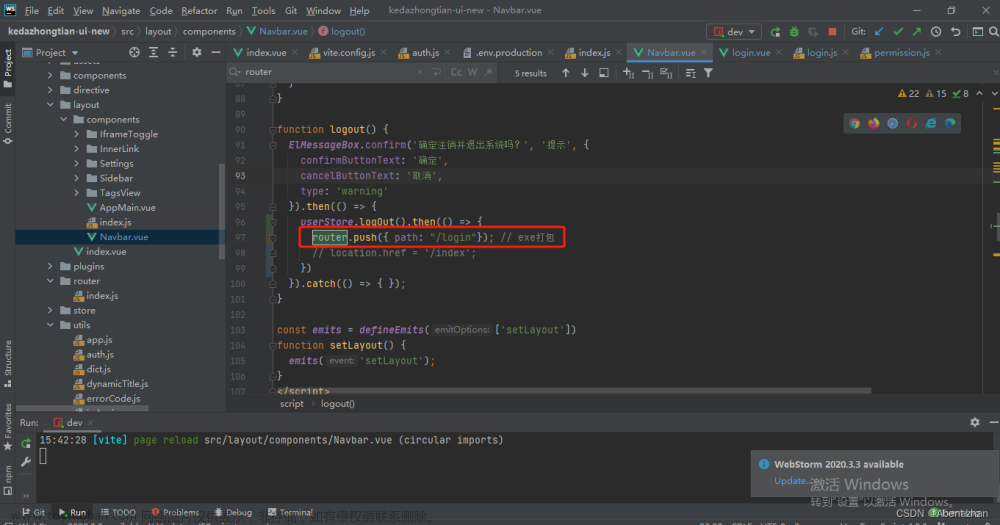Clear the router search text
The image size is (1000, 525).
(x=420, y=72)
